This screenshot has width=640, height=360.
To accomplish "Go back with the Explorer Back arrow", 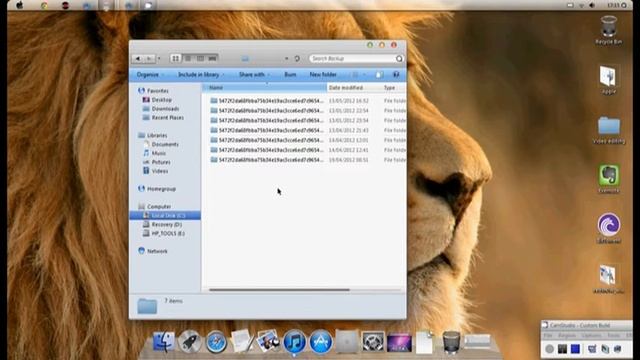I will 138,59.
